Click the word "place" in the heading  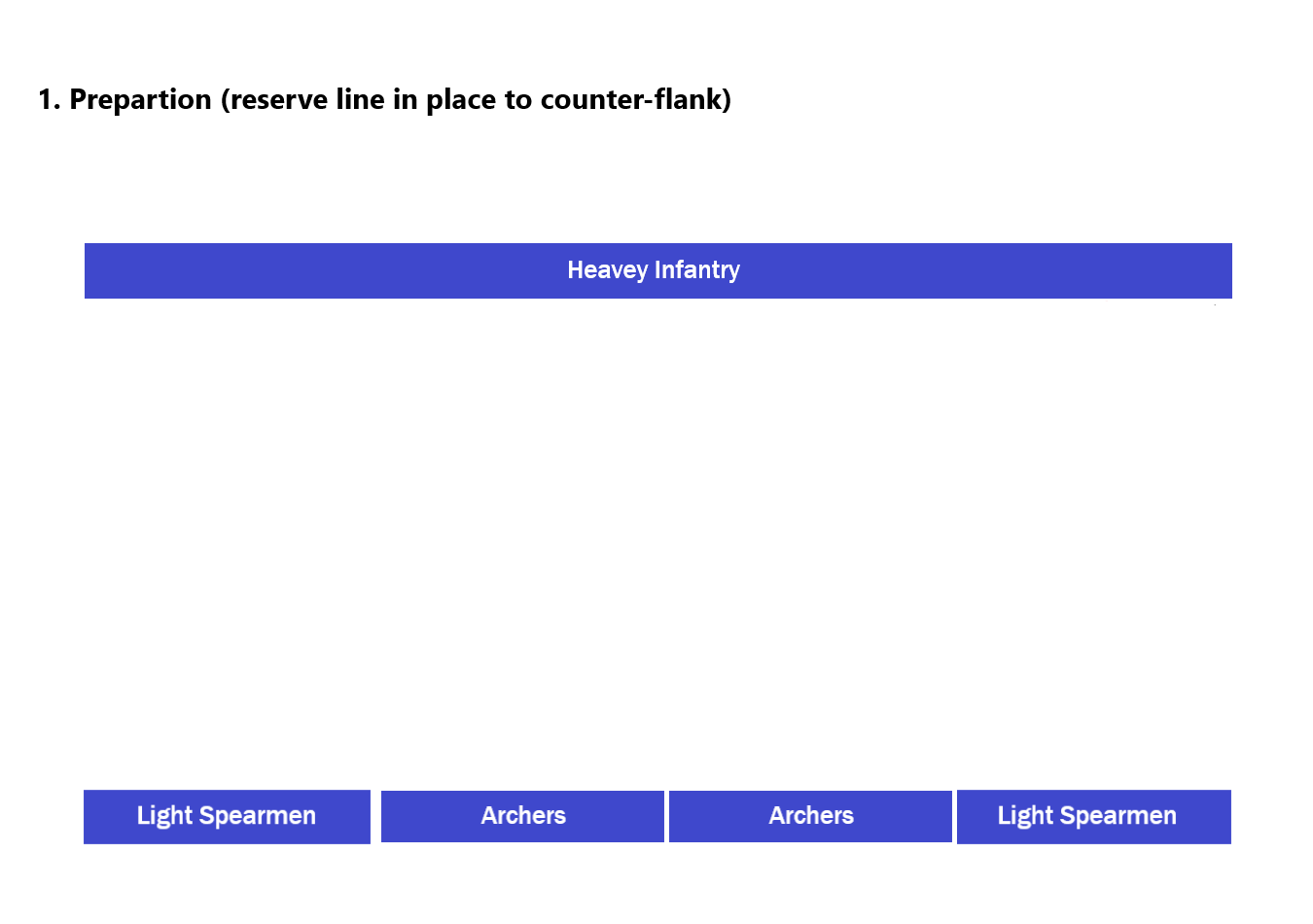461,99
